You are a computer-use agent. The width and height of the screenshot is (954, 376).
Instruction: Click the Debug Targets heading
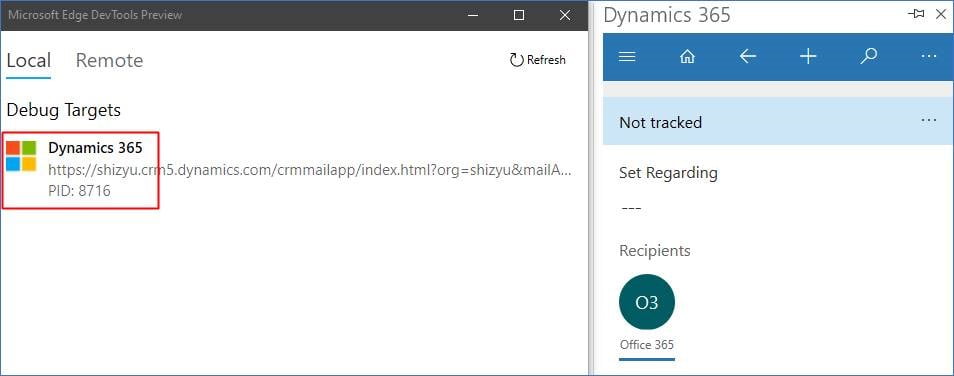click(64, 110)
